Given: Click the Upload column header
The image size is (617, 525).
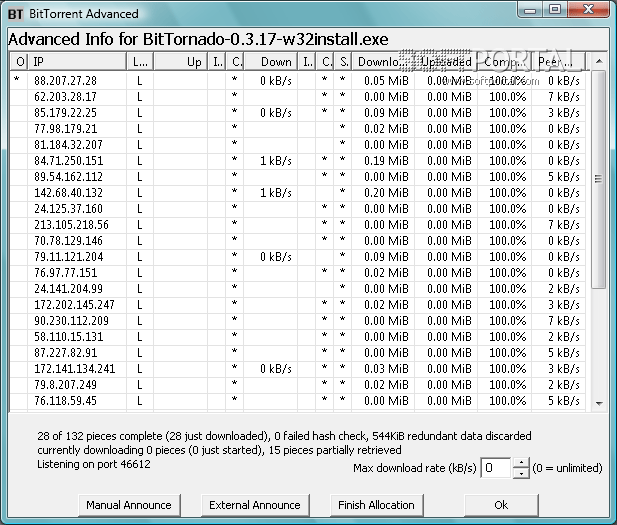Looking at the screenshot, I should [446, 62].
